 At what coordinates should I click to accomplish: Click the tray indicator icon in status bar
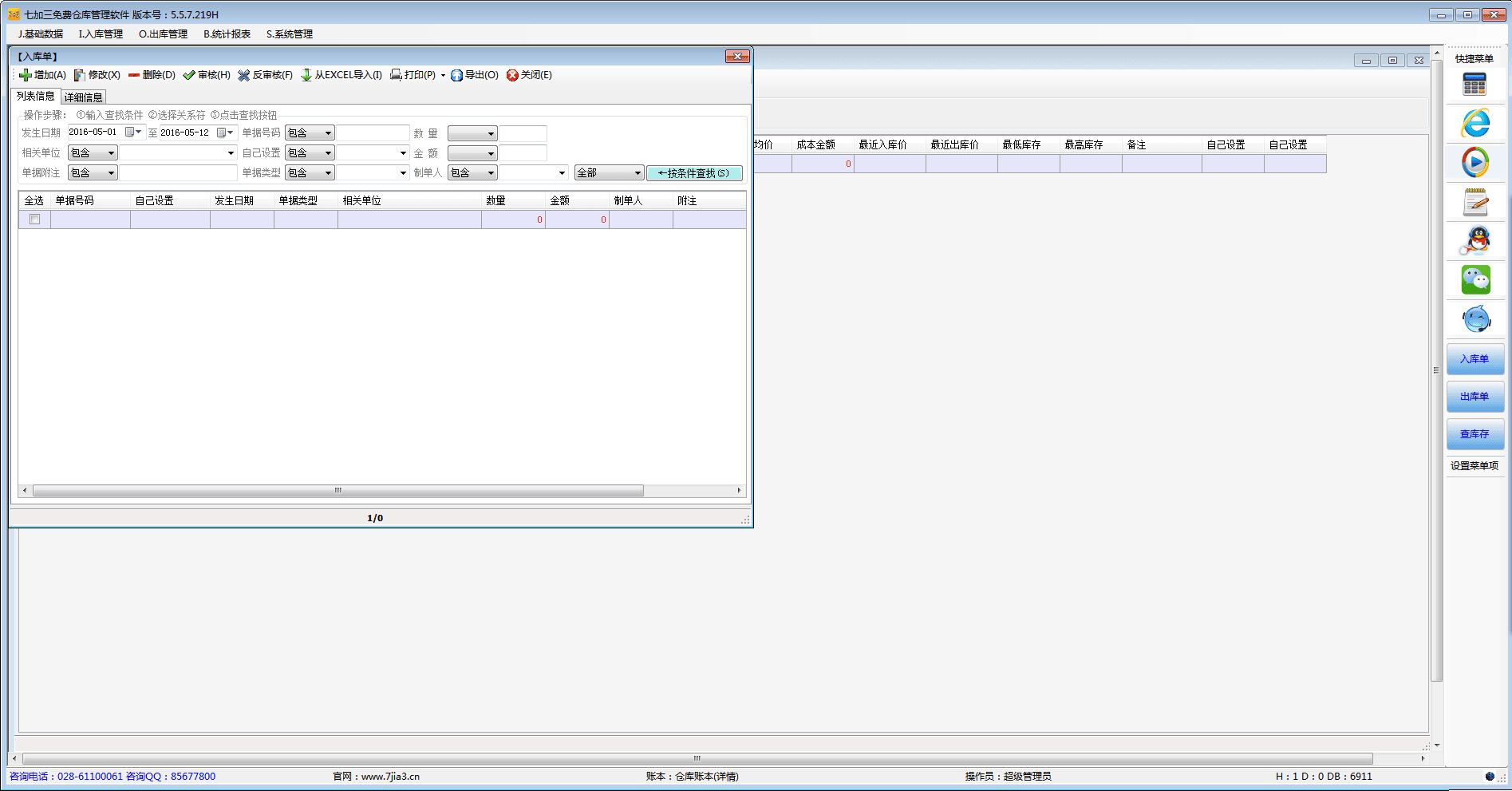coord(1490,776)
